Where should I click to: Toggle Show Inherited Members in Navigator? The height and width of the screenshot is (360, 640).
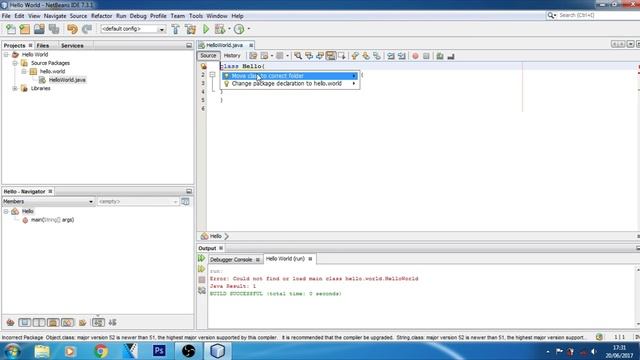point(10,322)
